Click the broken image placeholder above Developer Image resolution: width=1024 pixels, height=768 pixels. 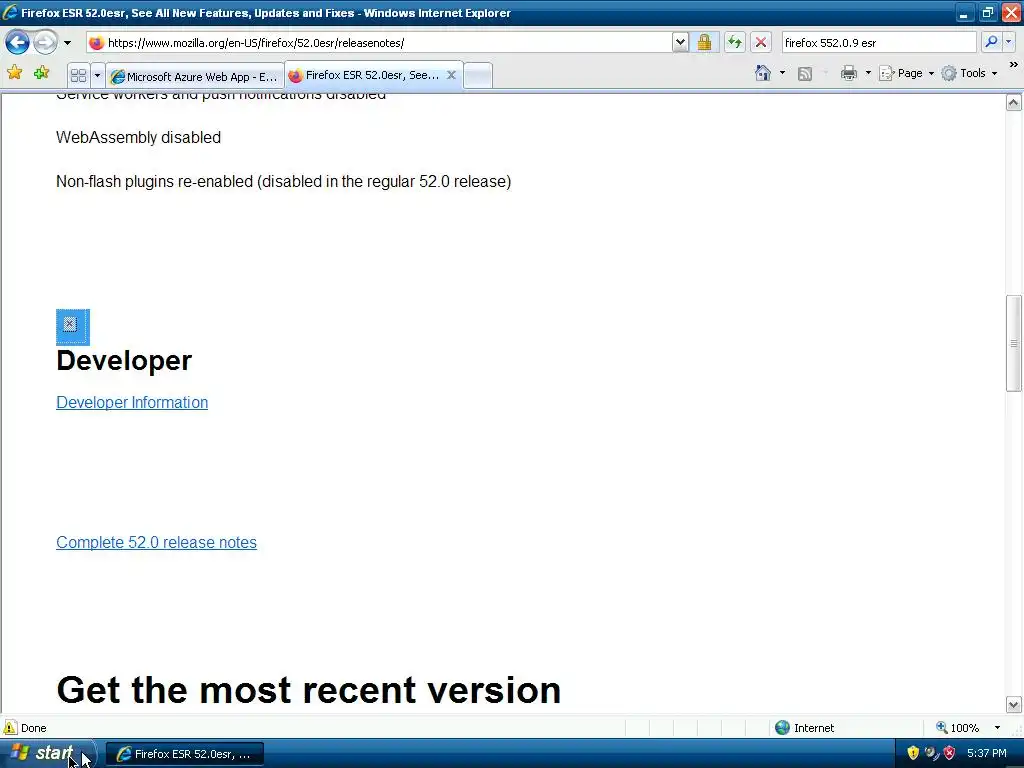pos(72,327)
